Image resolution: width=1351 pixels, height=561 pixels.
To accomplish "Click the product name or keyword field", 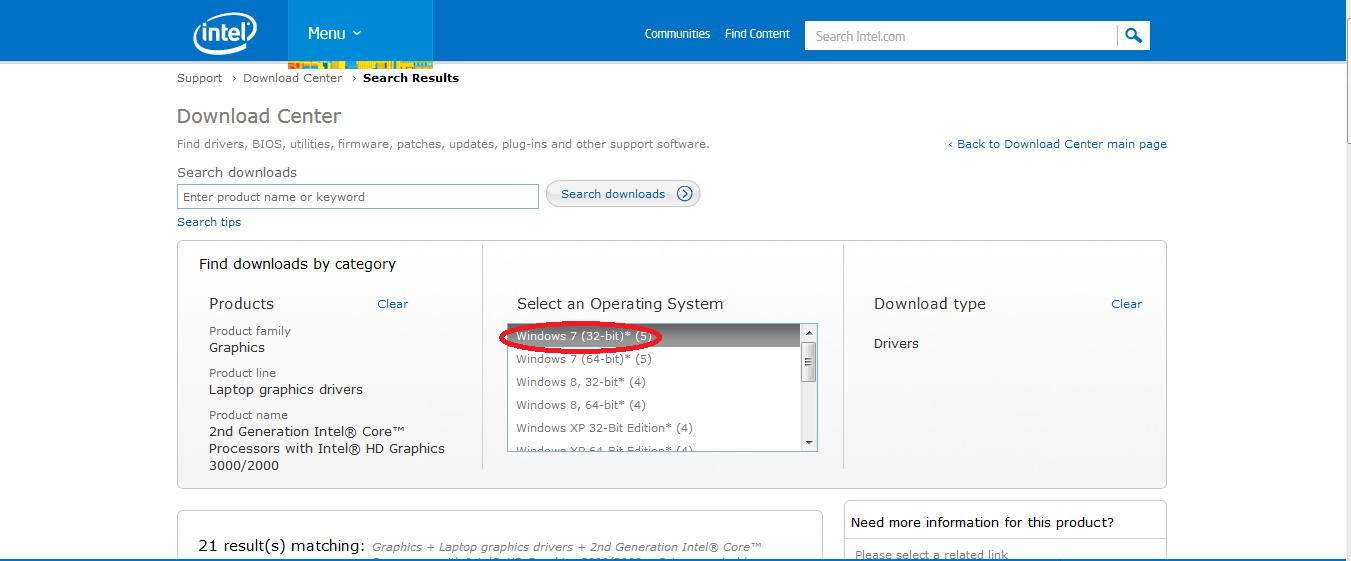I will coord(358,197).
